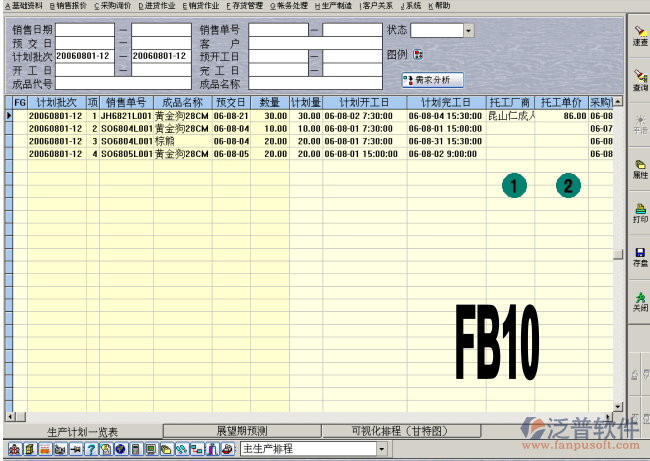The height and width of the screenshot is (461, 650).
Task: Select cell 棕熊 in product name column
Action: (x=183, y=141)
